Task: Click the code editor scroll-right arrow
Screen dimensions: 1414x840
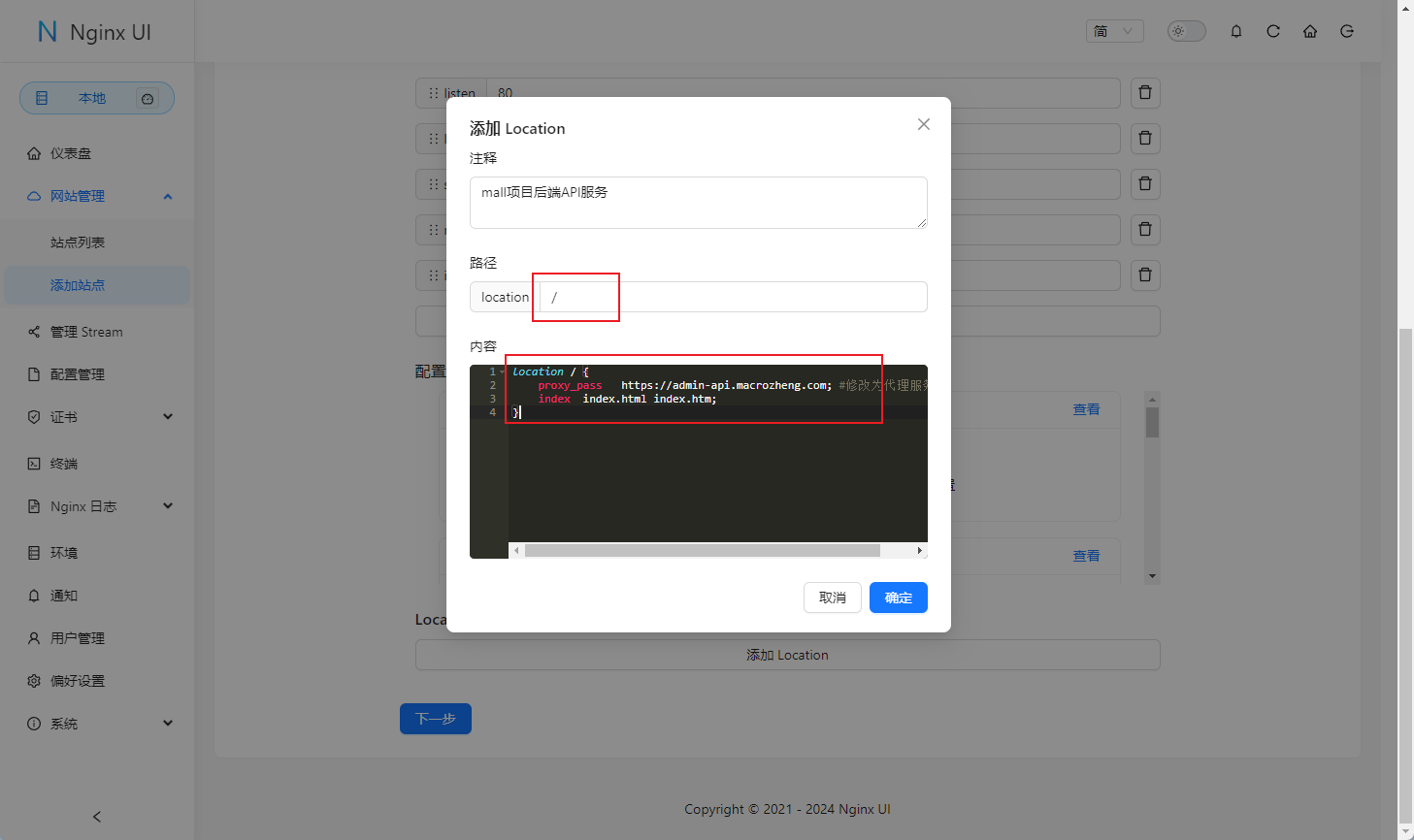Action: click(920, 551)
